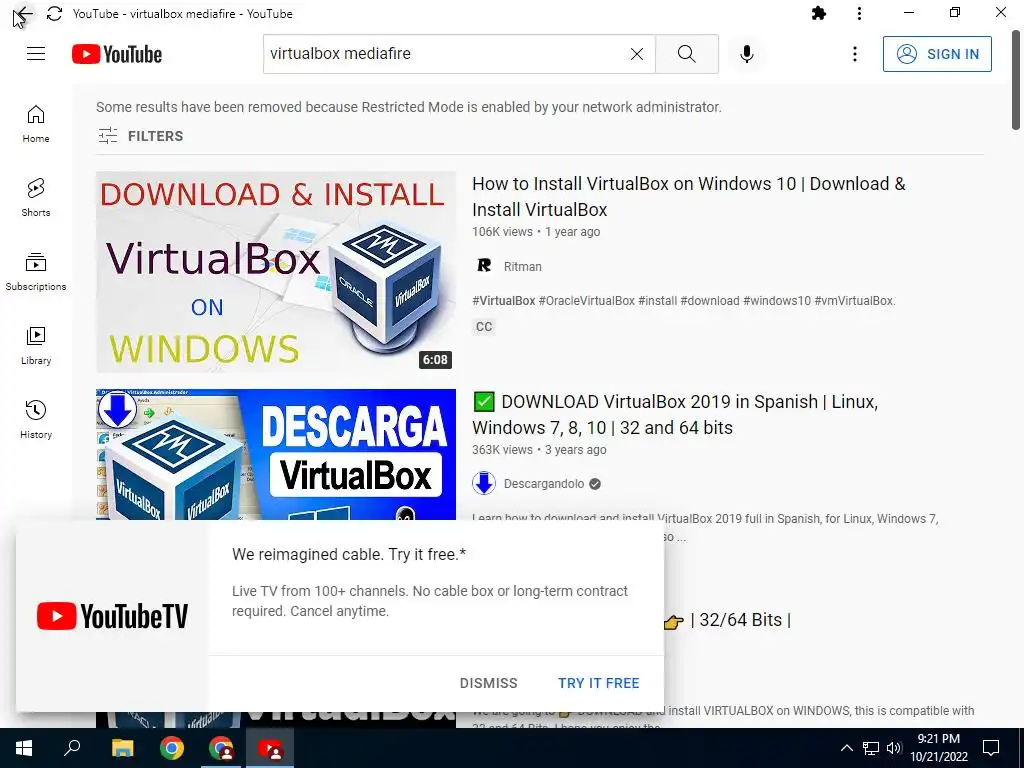Screen dimensions: 1024x768
Task: Open the network tray icon
Action: click(x=871, y=748)
